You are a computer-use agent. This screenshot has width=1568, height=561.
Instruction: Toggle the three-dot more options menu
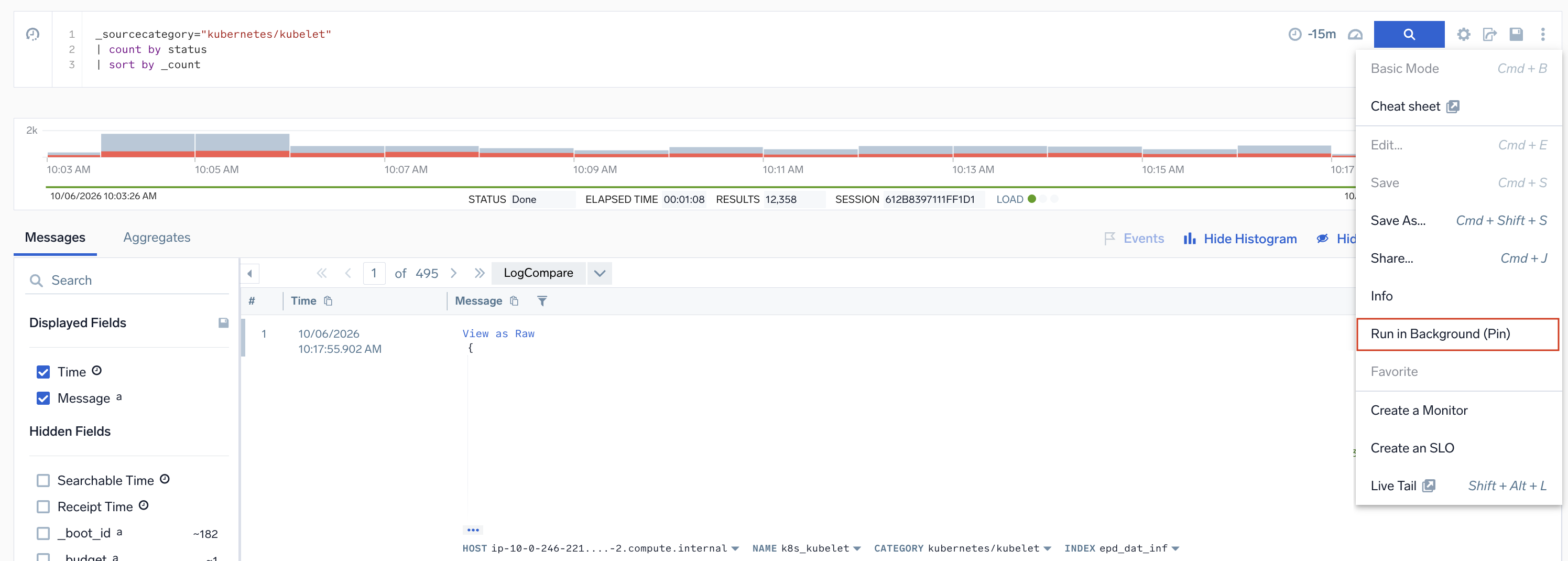coord(1542,34)
